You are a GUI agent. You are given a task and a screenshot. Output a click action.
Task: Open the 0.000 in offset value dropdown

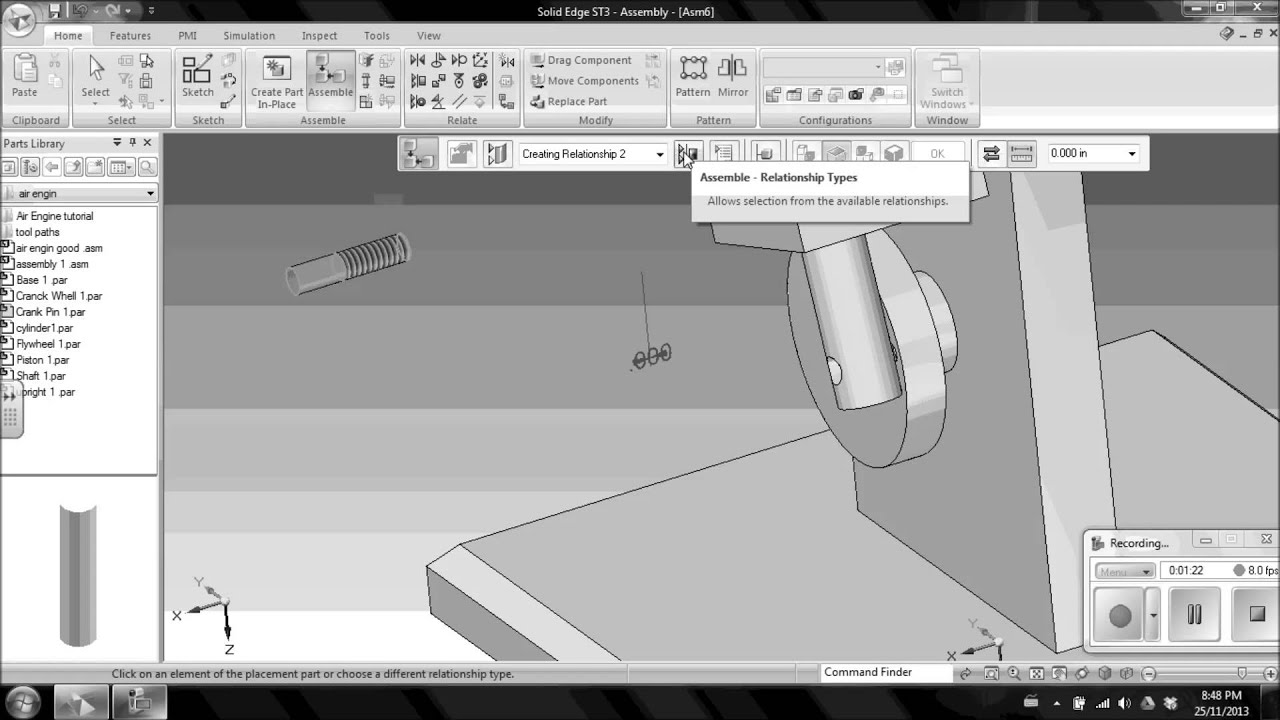1132,154
